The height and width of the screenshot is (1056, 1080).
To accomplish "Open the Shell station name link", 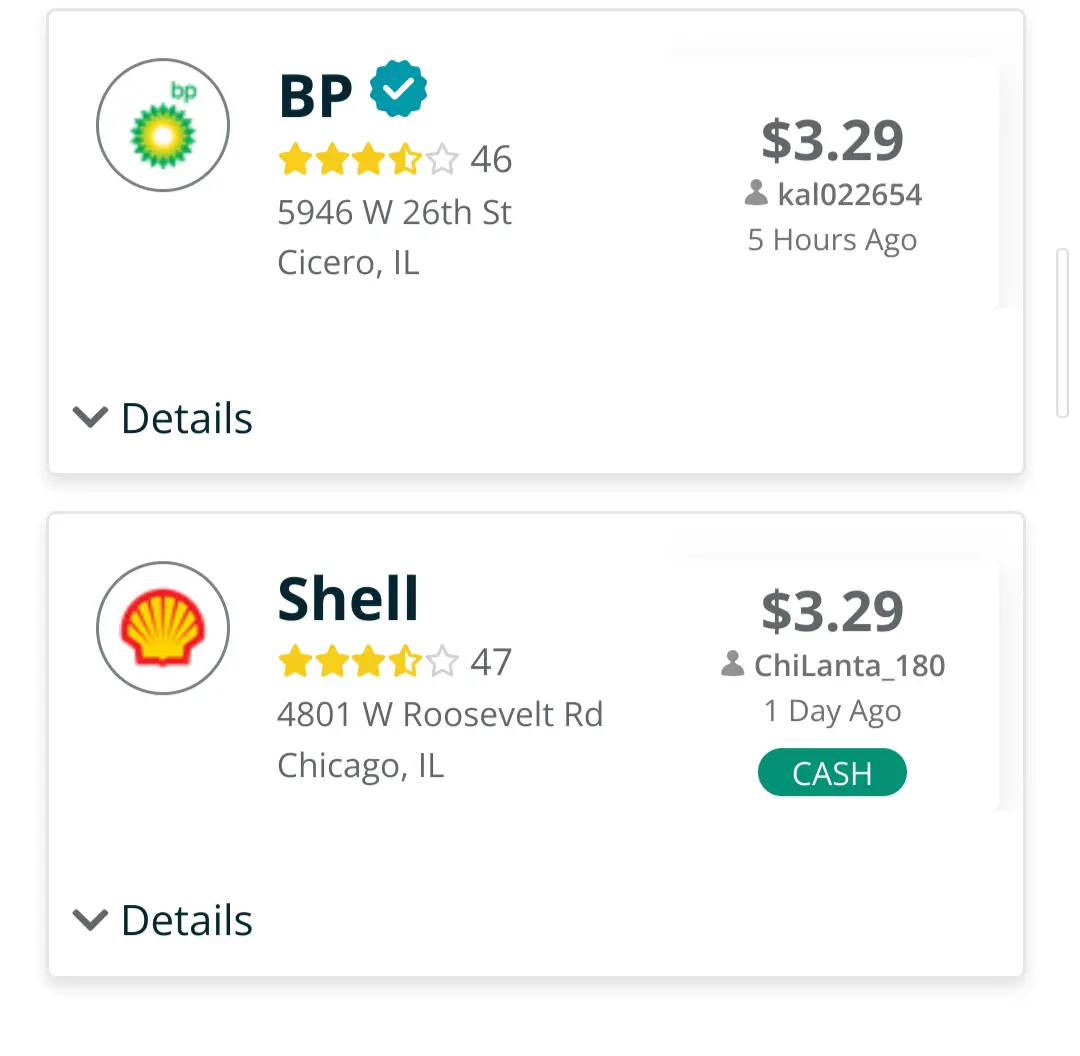I will click(348, 598).
